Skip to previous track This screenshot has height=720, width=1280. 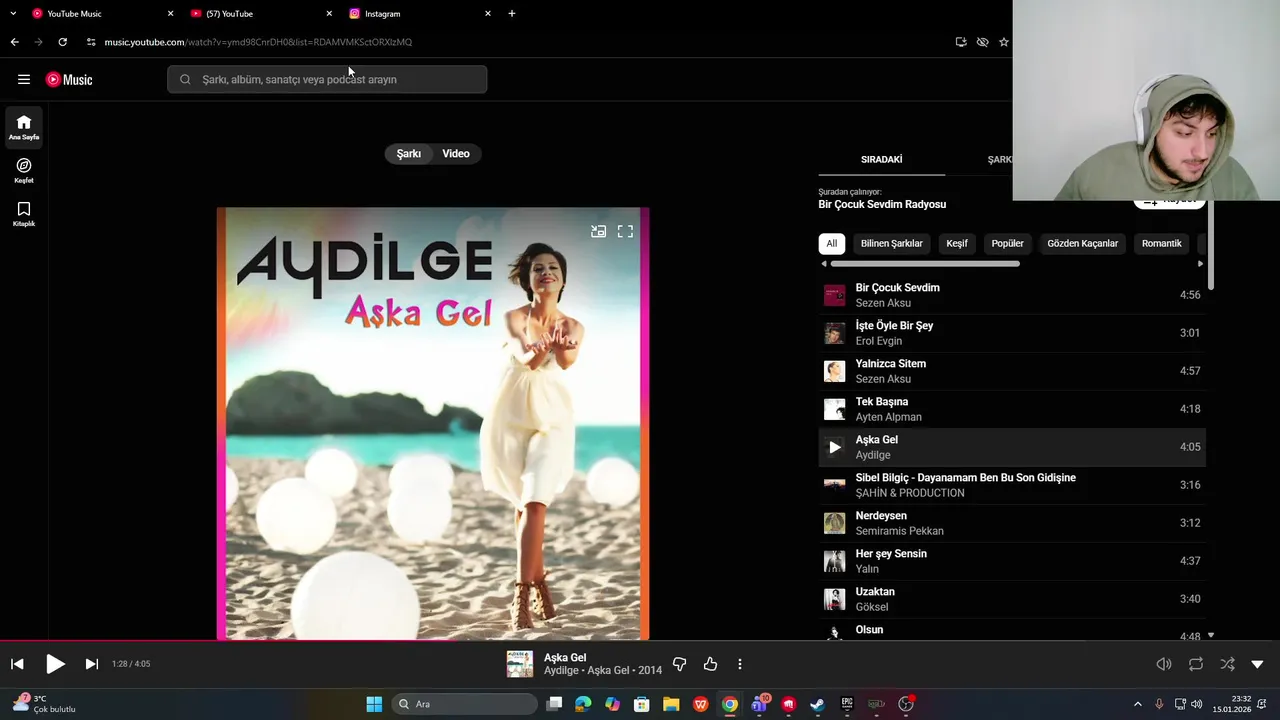[x=17, y=664]
